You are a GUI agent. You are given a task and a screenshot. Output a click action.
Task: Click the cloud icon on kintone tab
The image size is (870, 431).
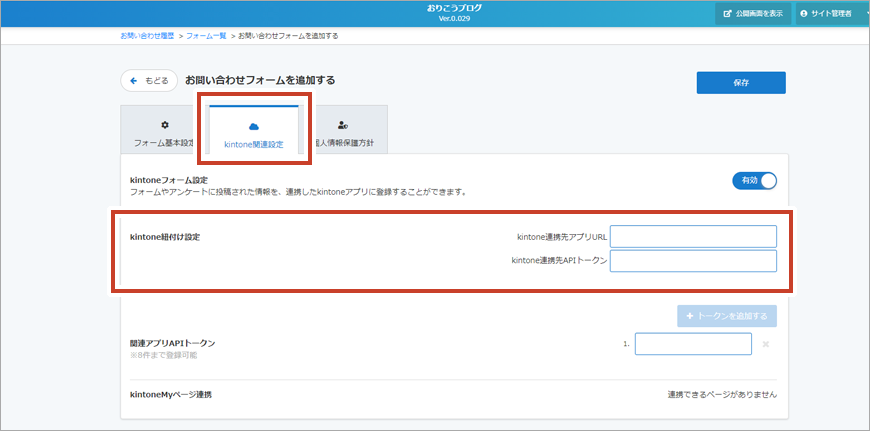[254, 126]
